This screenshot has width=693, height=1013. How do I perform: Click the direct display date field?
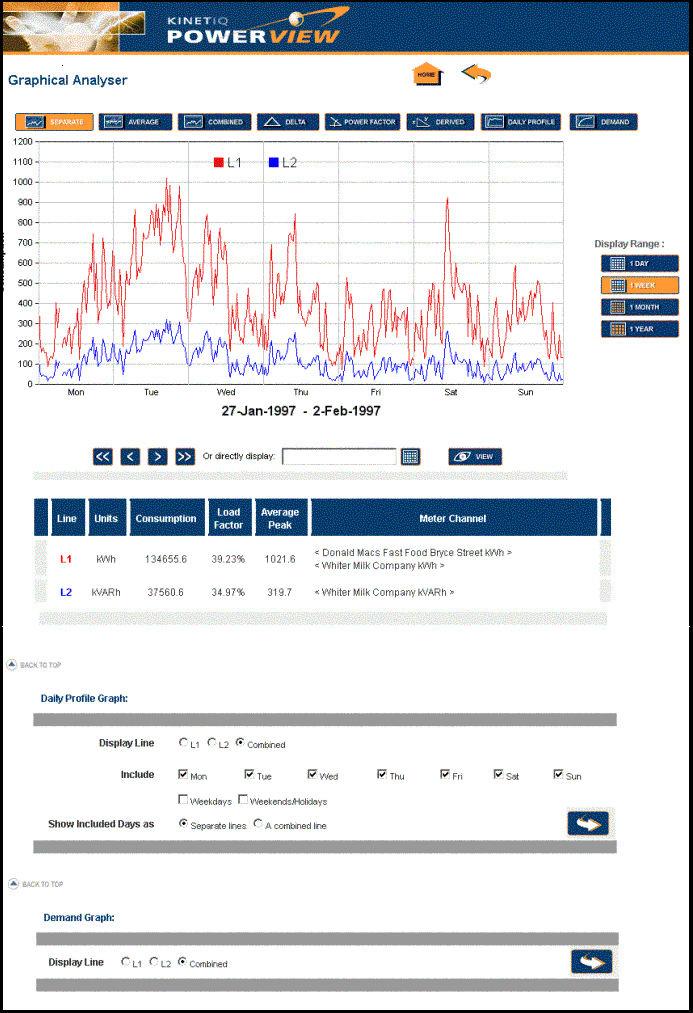point(339,457)
